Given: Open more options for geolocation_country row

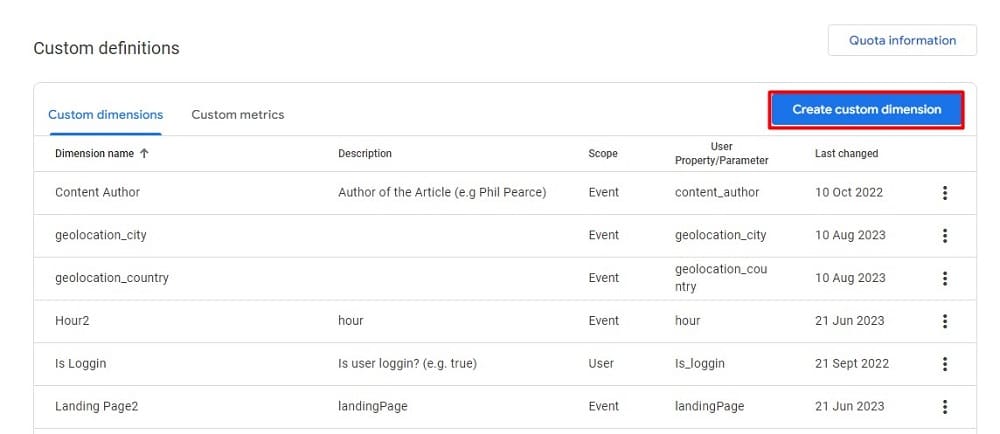Looking at the screenshot, I should coord(944,278).
